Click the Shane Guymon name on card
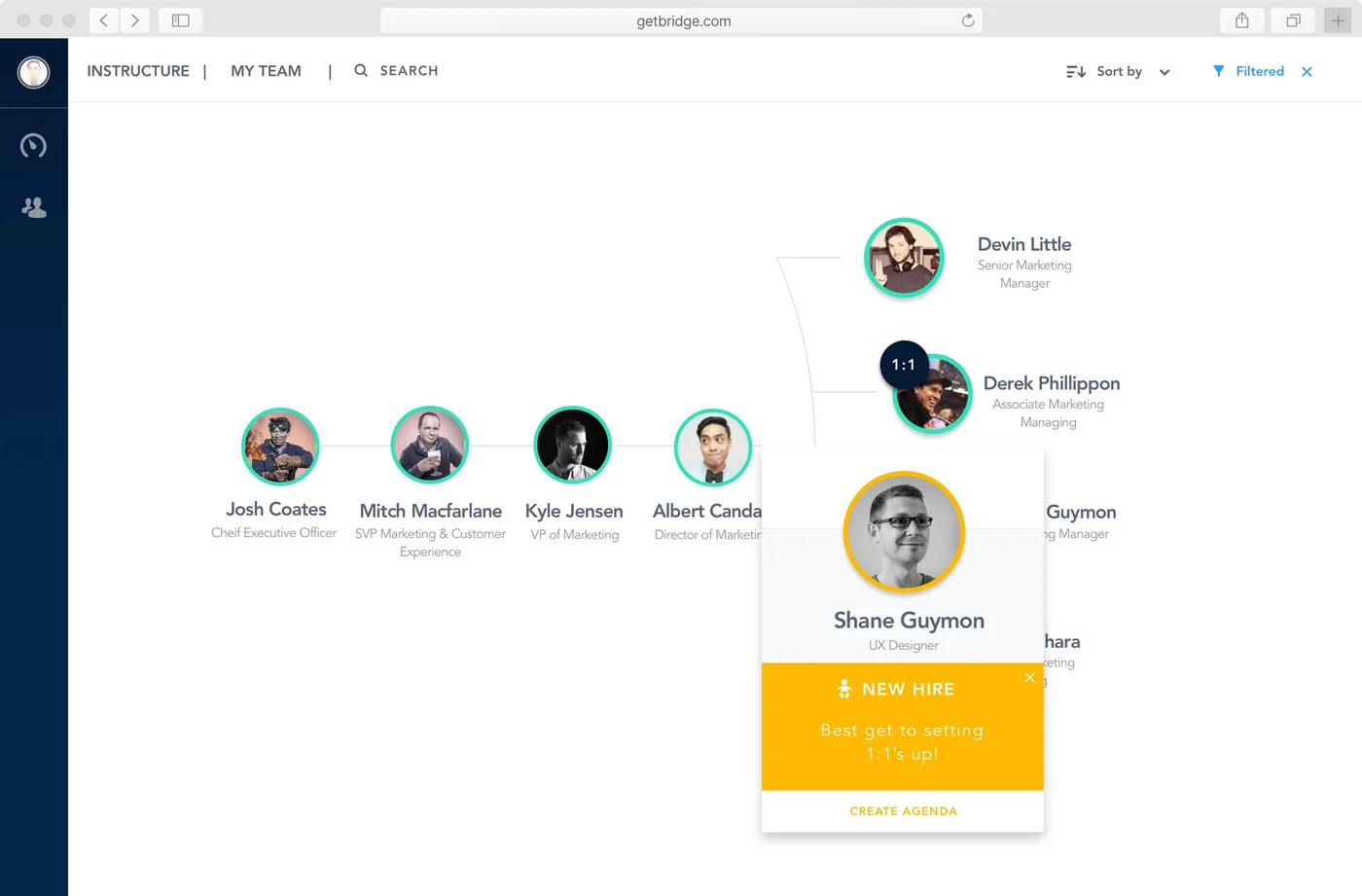Screen dimensions: 1362x896 909,621
